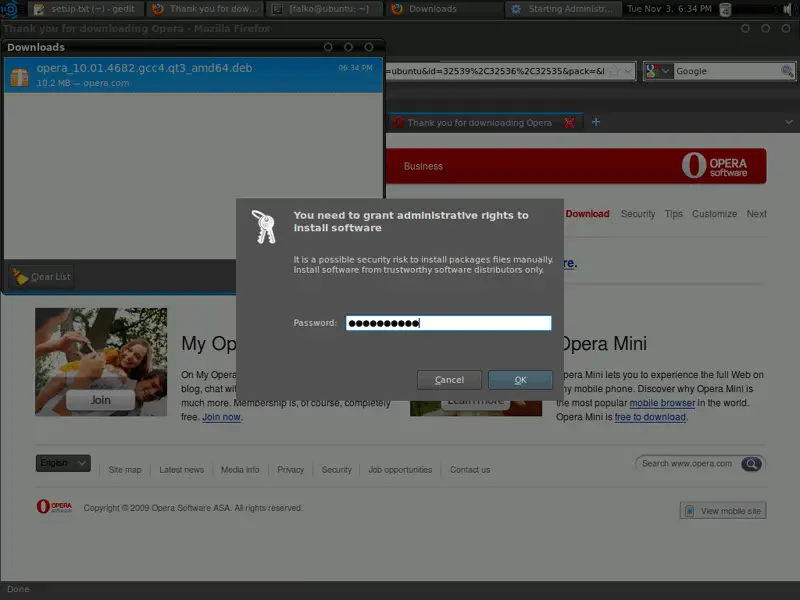Click the Google icon in the search engine box
800x600 pixels.
652,71
